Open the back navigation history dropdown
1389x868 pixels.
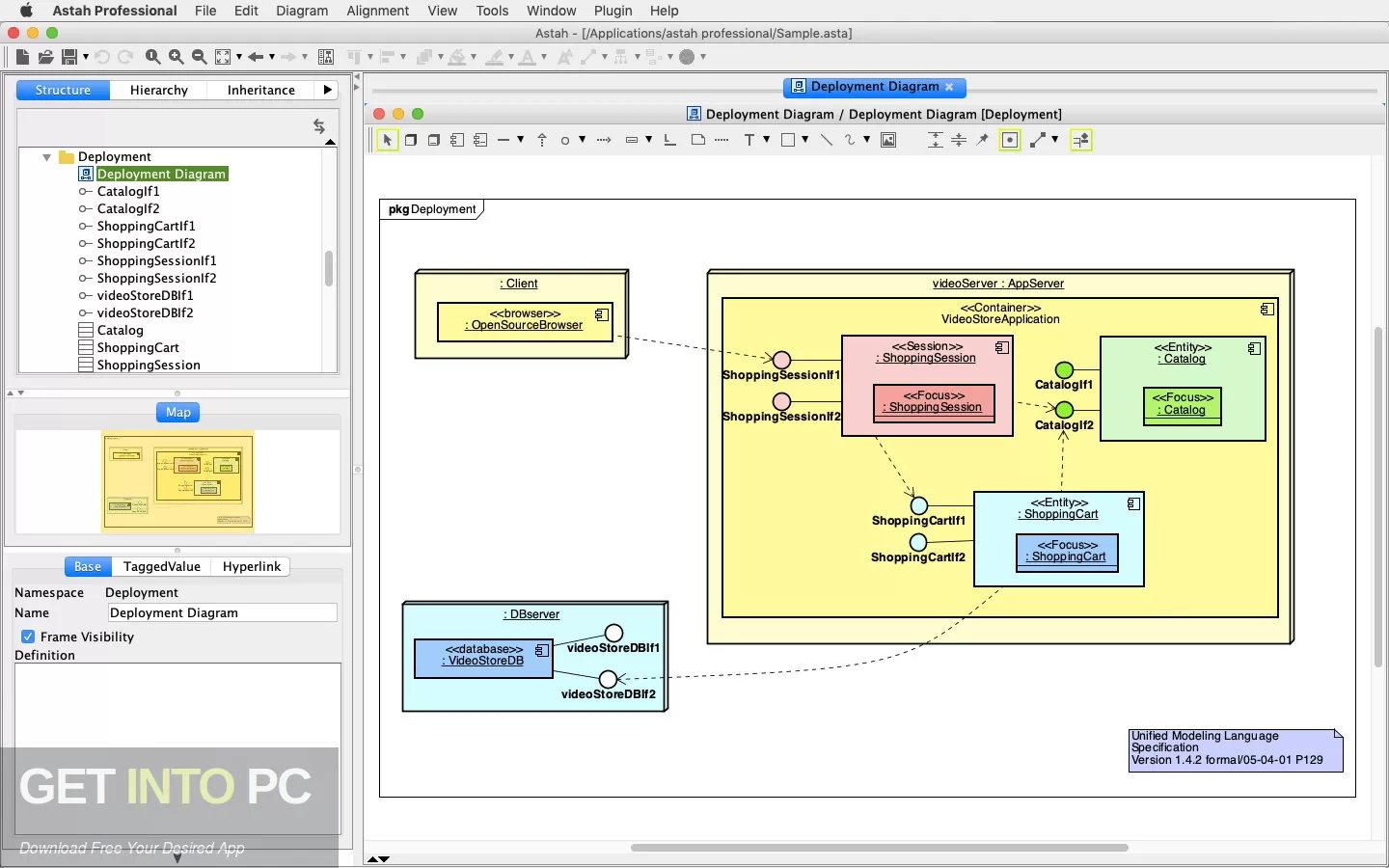click(x=272, y=57)
